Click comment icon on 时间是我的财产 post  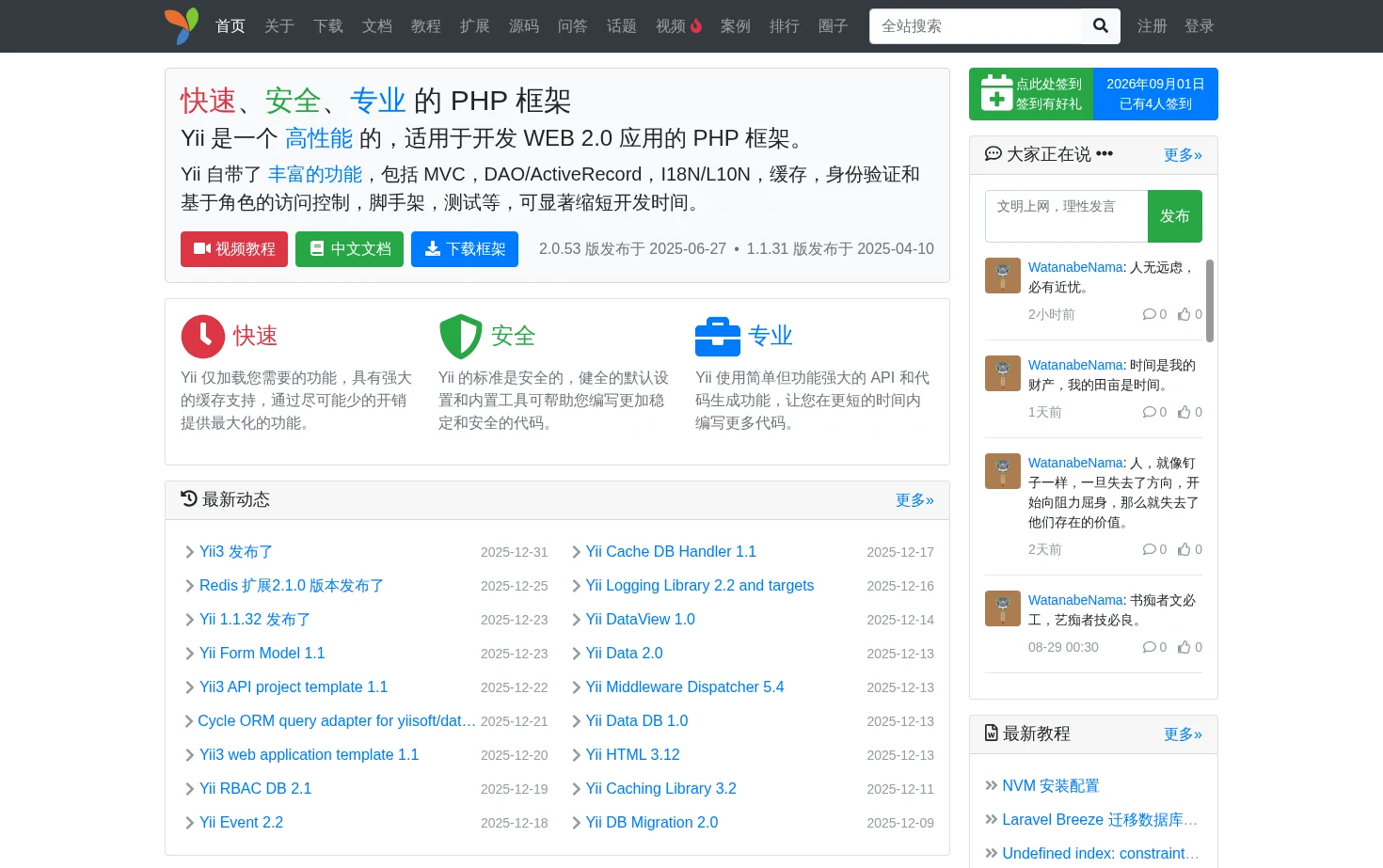click(1149, 412)
